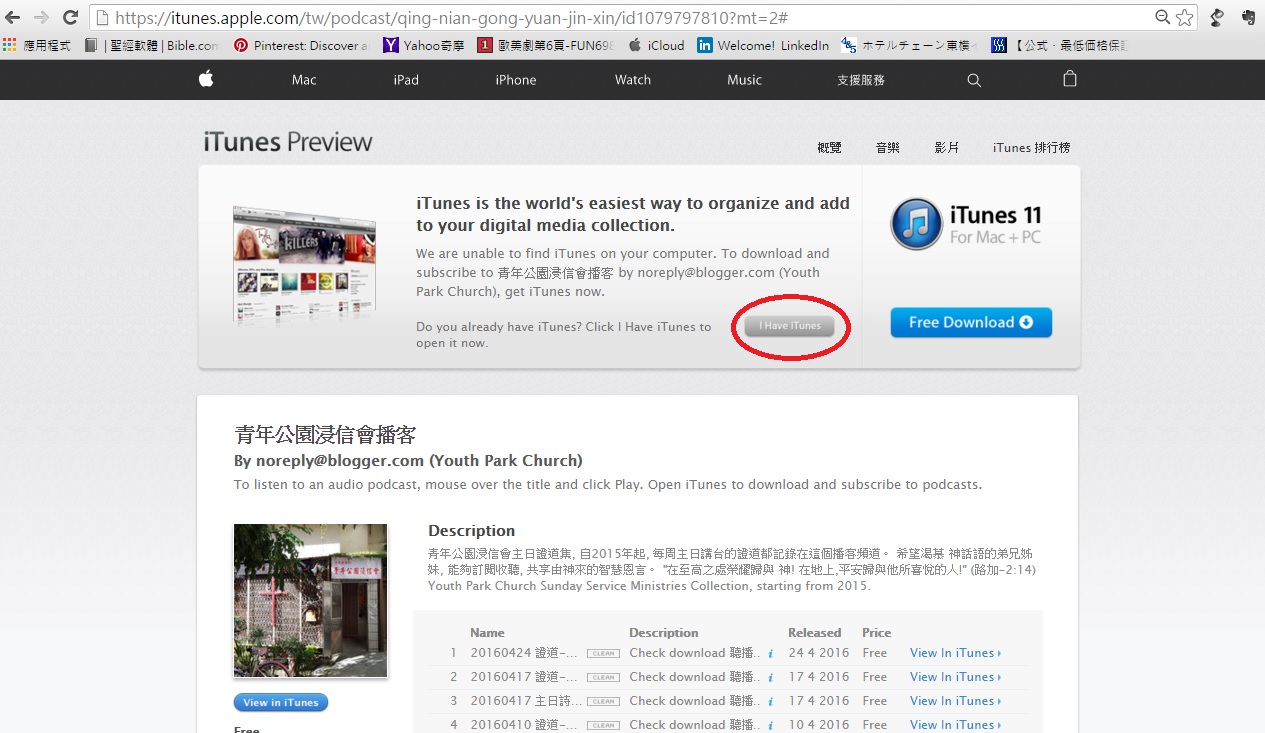This screenshot has width=1265, height=733.
Task: Bookmark this page with star icon
Action: [1185, 17]
